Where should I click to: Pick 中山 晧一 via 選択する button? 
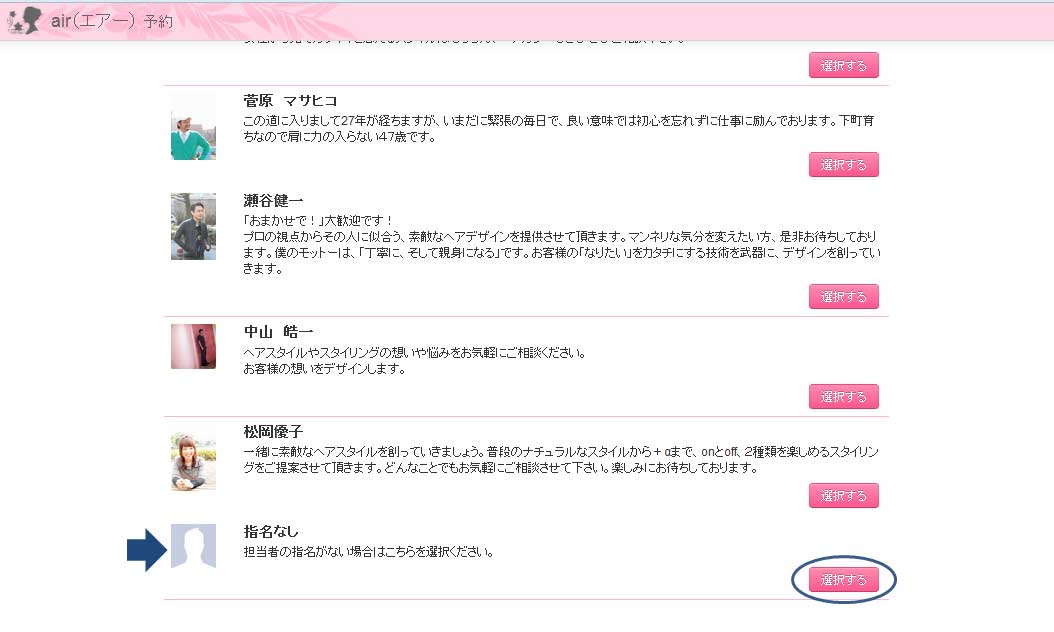844,397
